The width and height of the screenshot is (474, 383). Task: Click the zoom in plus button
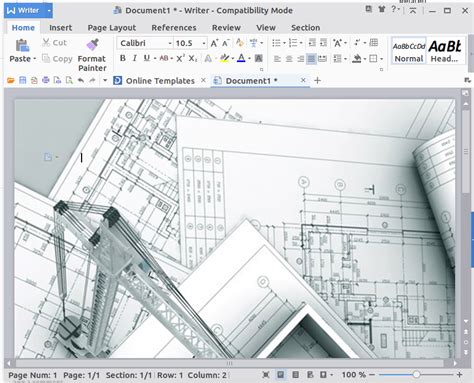tap(459, 375)
